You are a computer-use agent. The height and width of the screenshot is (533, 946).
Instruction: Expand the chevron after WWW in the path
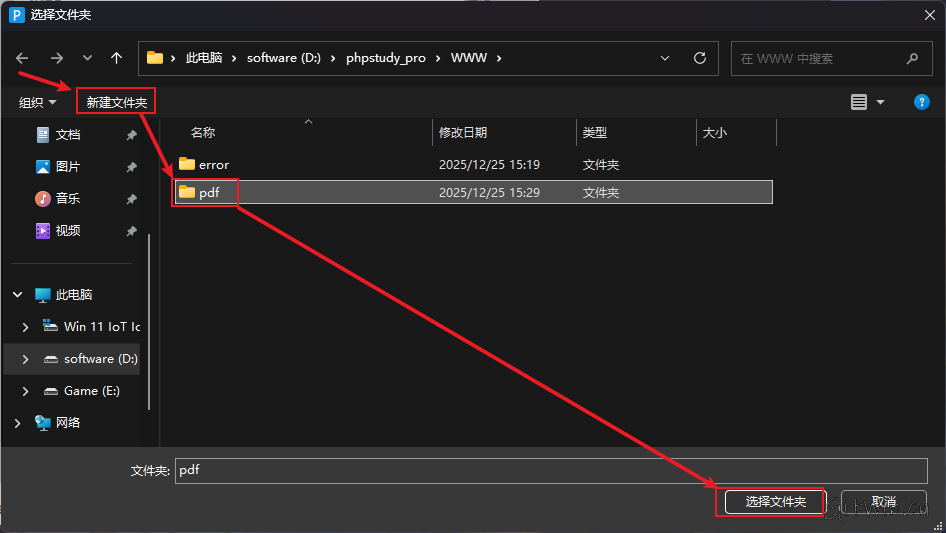[499, 58]
